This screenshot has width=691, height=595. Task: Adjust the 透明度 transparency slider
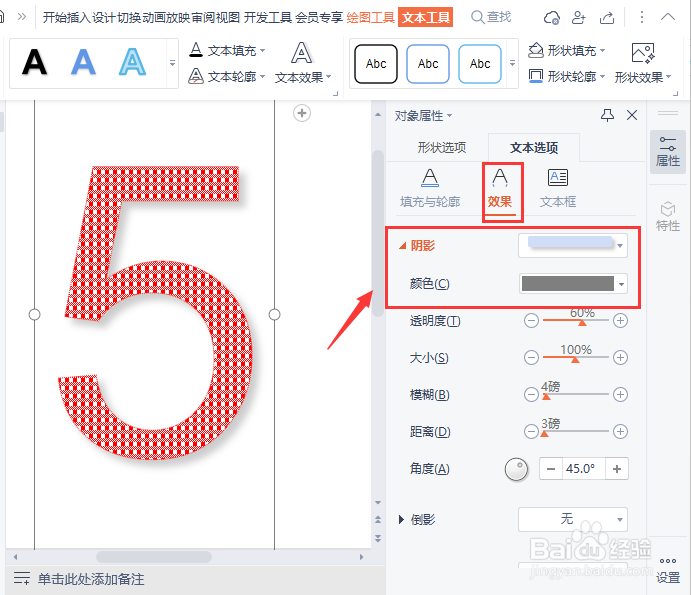coord(582,322)
